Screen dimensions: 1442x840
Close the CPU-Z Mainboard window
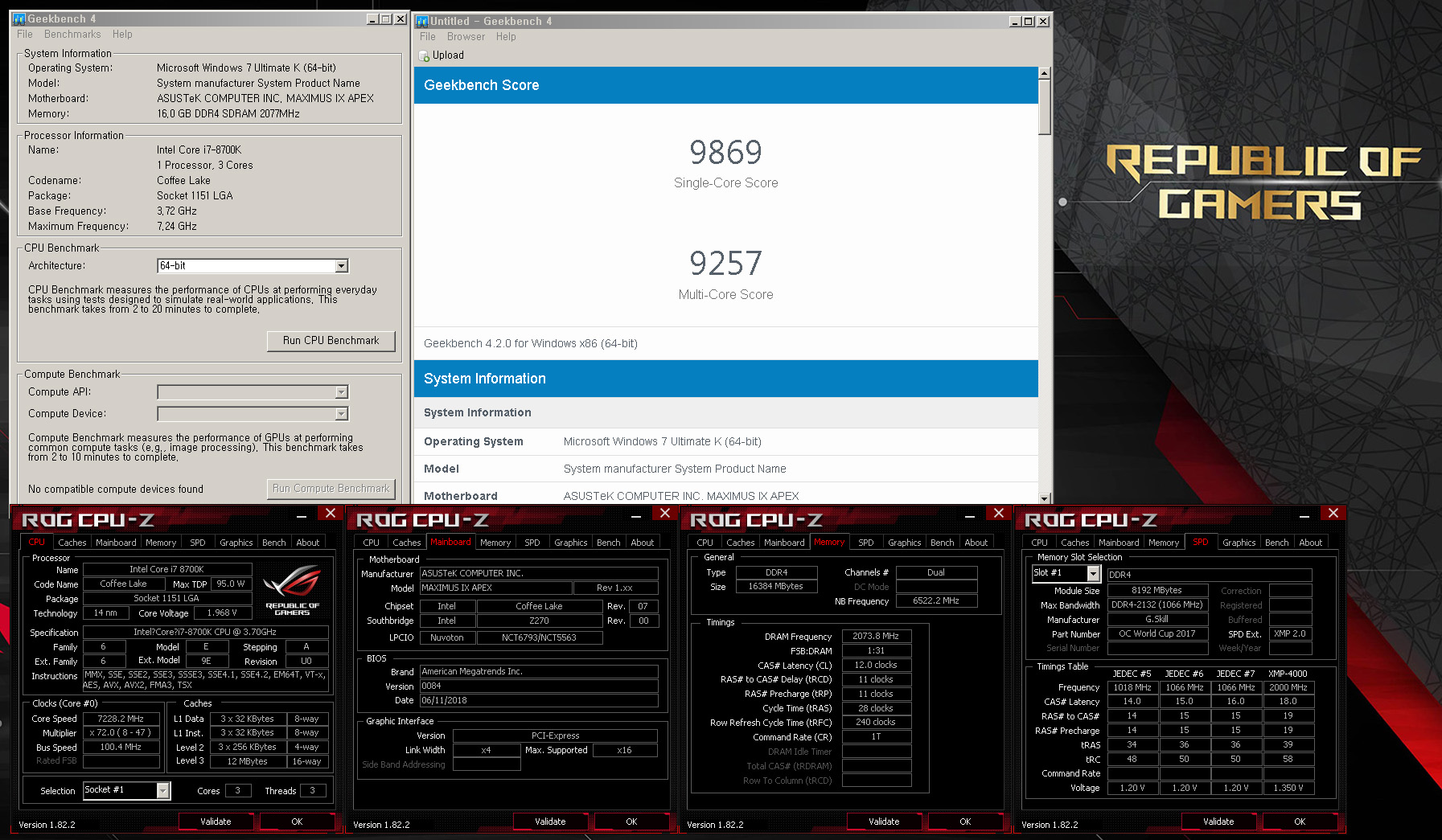click(x=665, y=514)
